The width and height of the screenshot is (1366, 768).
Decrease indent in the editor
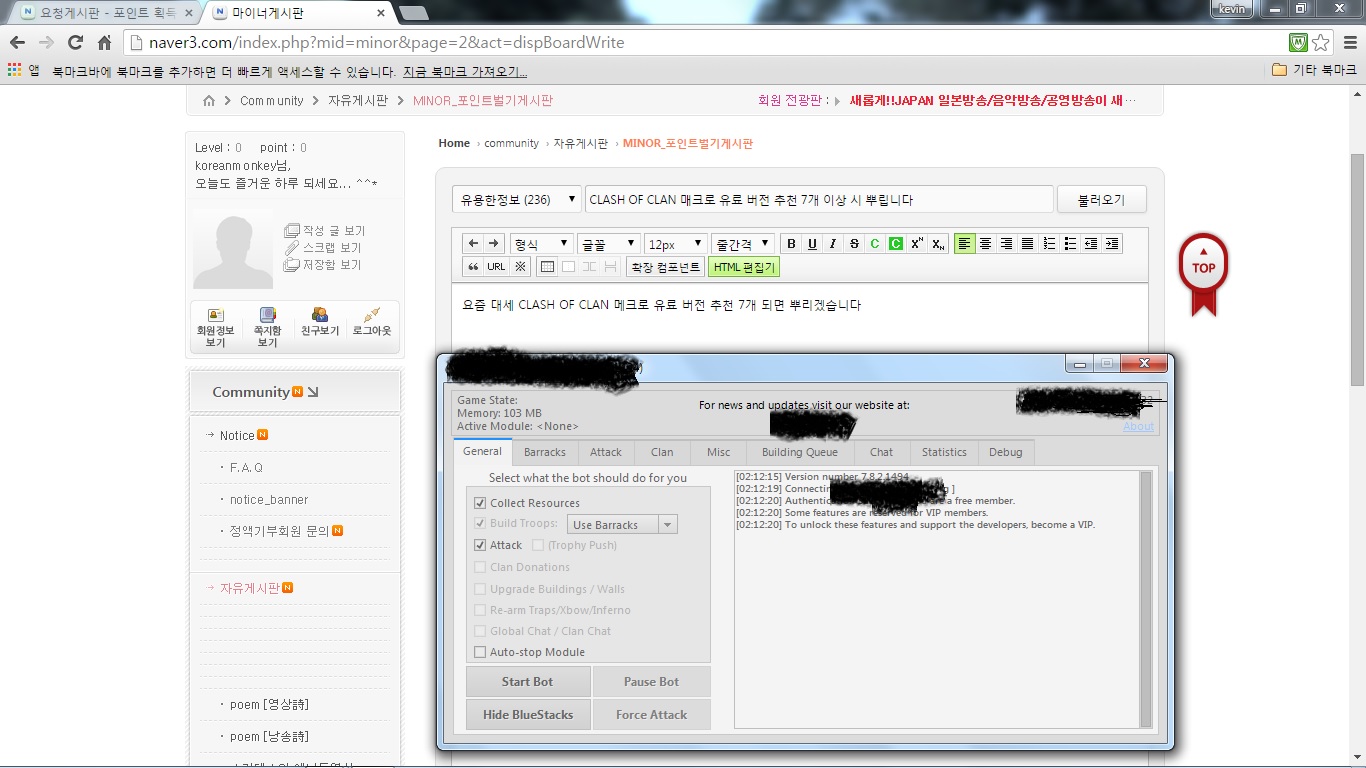pos(1091,244)
